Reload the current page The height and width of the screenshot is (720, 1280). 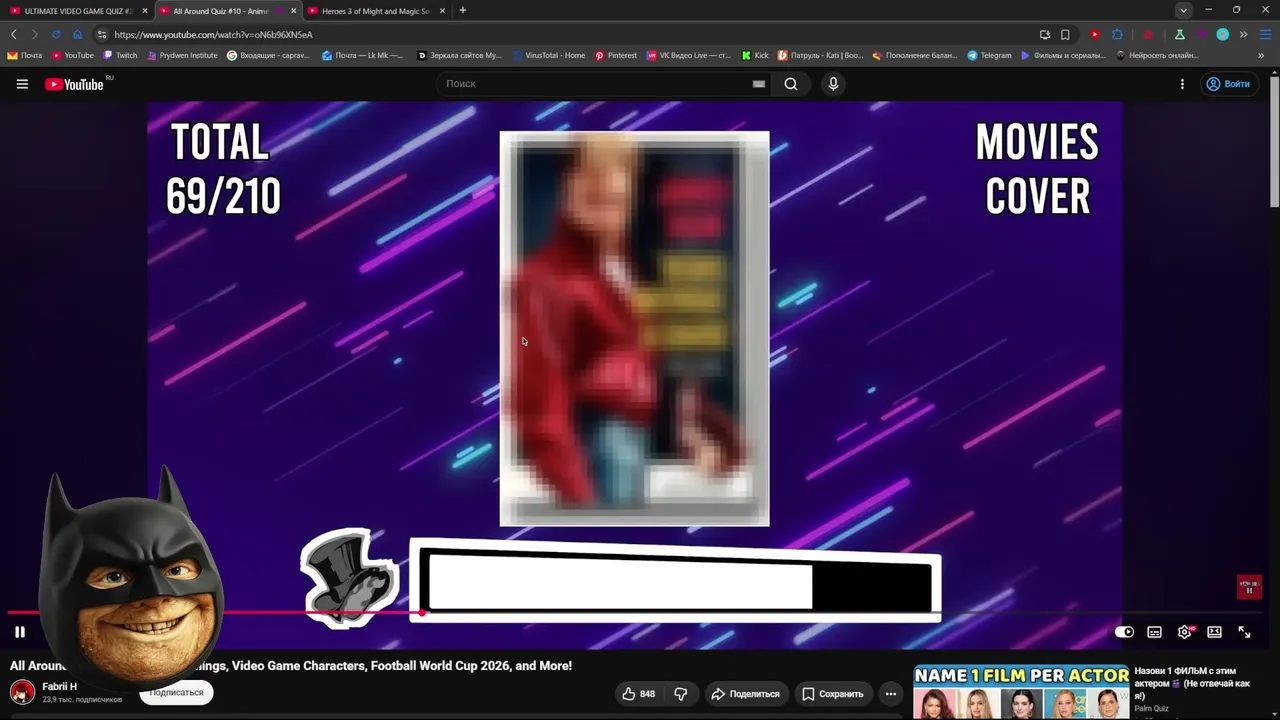tap(56, 35)
